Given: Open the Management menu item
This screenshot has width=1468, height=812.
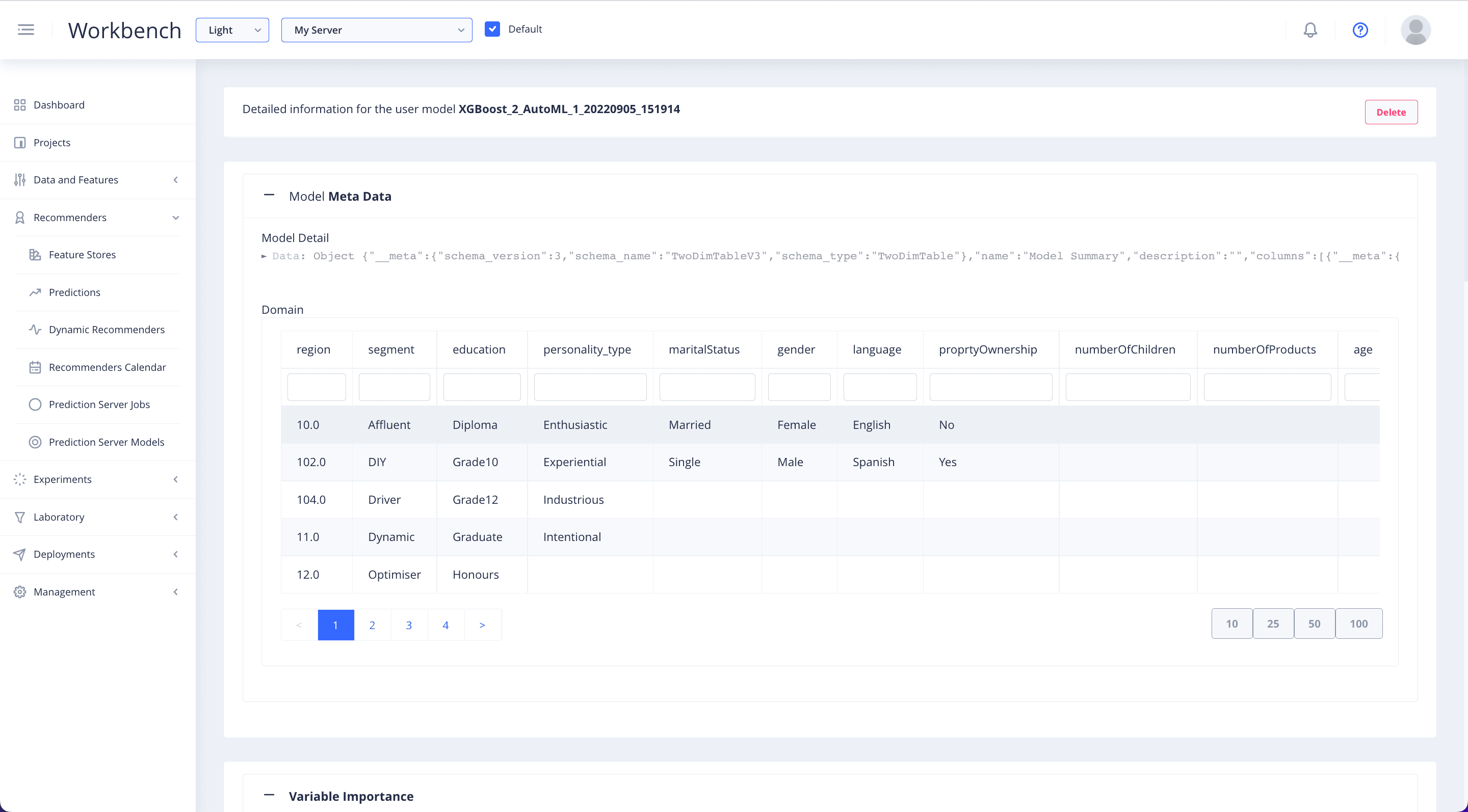Looking at the screenshot, I should tap(63, 591).
